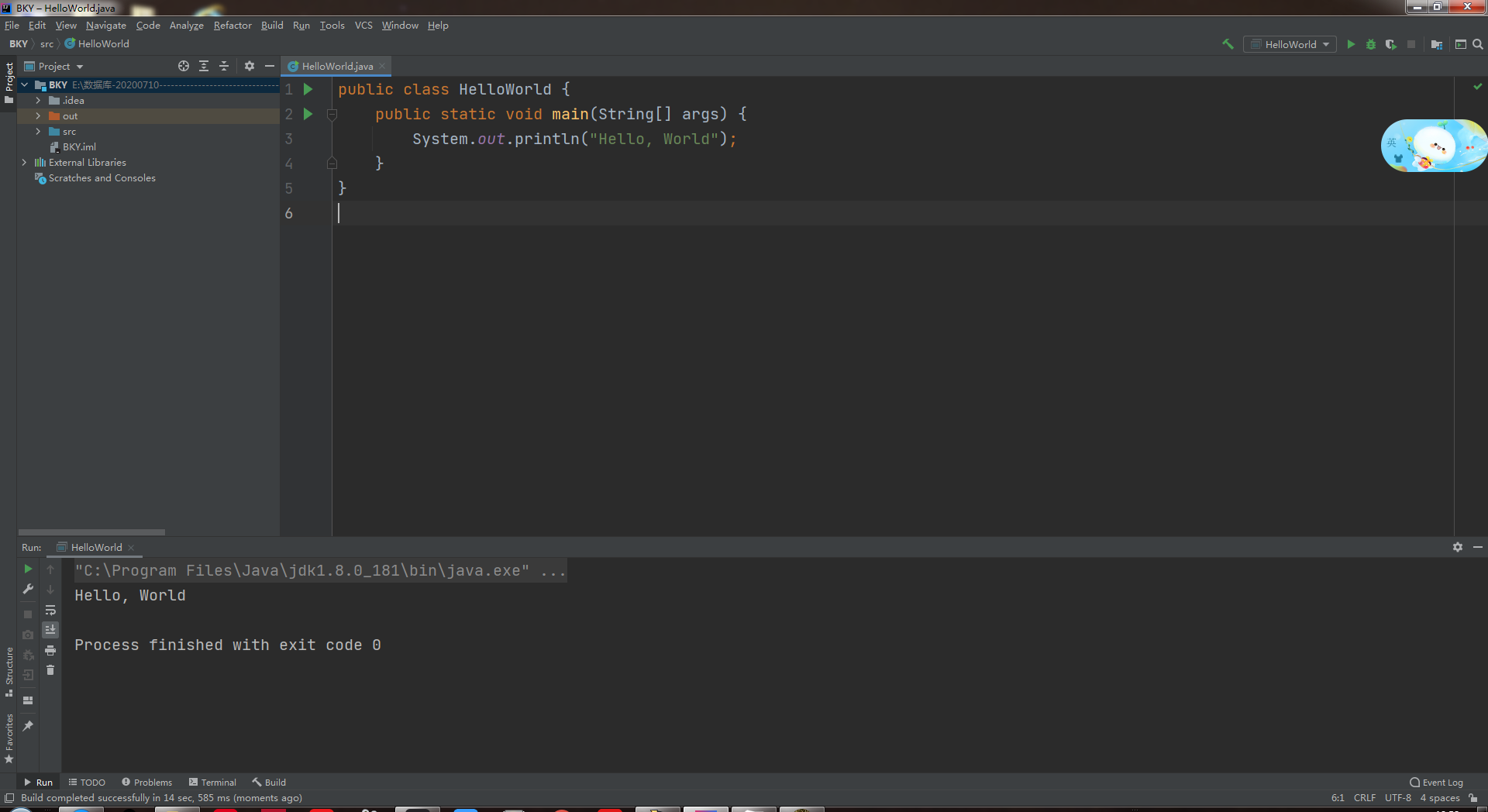Screen dimensions: 1488x812
Task: Open the Project Structure dialog icon
Action: [1437, 44]
